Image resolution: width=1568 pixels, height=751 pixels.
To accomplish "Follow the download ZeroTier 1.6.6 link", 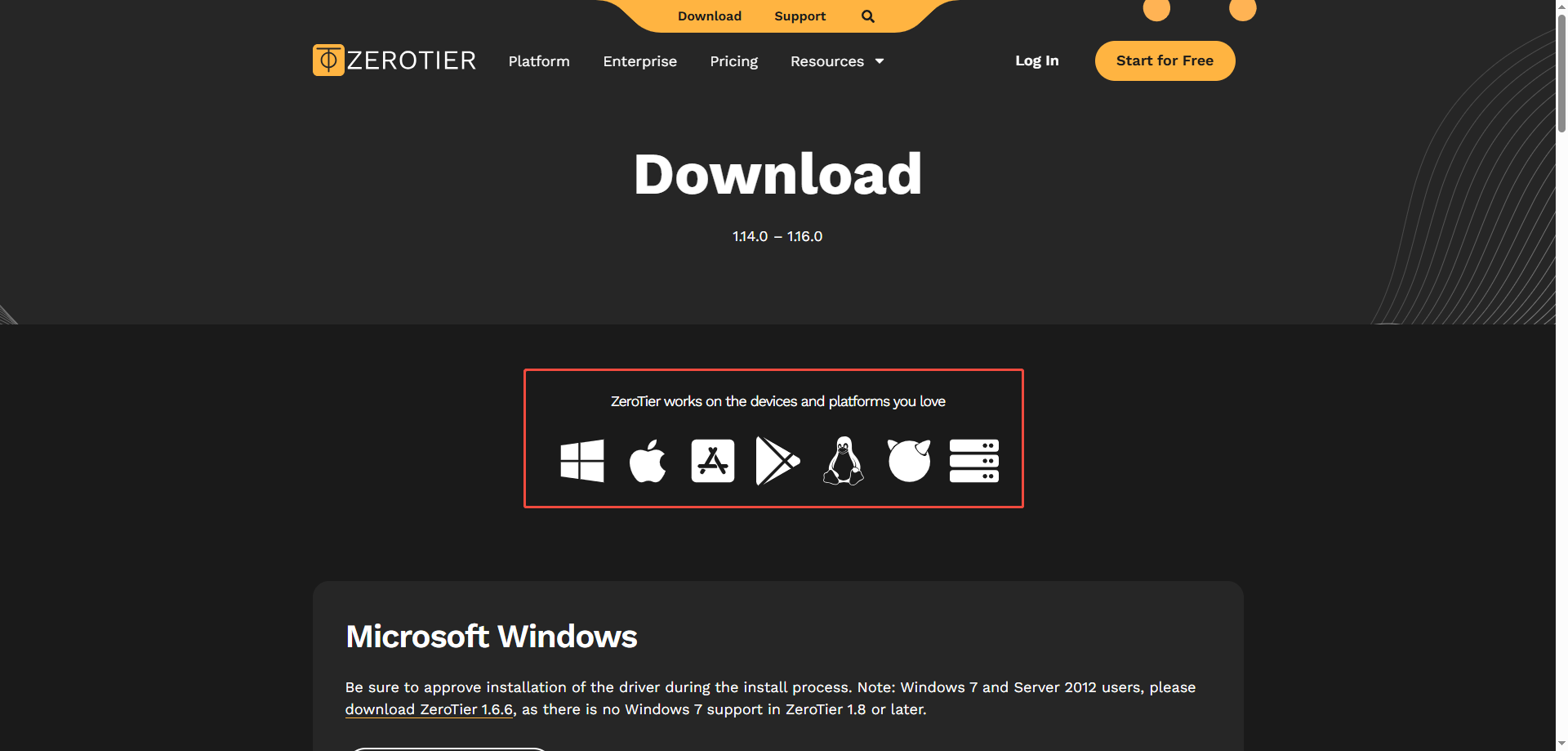I will pos(429,709).
